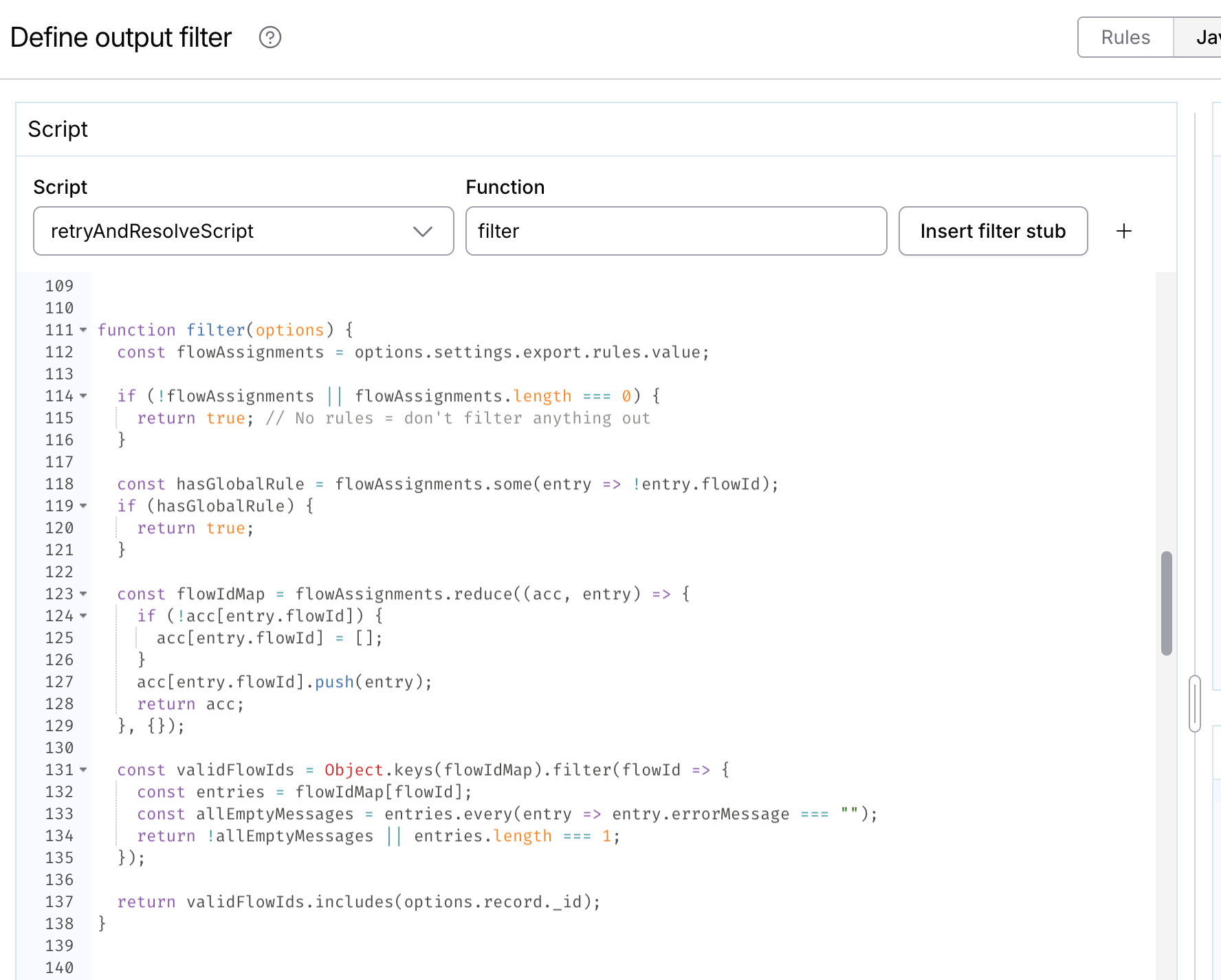
Task: Collapse the flowIdMap reduce block at line 123
Action: tap(82, 594)
